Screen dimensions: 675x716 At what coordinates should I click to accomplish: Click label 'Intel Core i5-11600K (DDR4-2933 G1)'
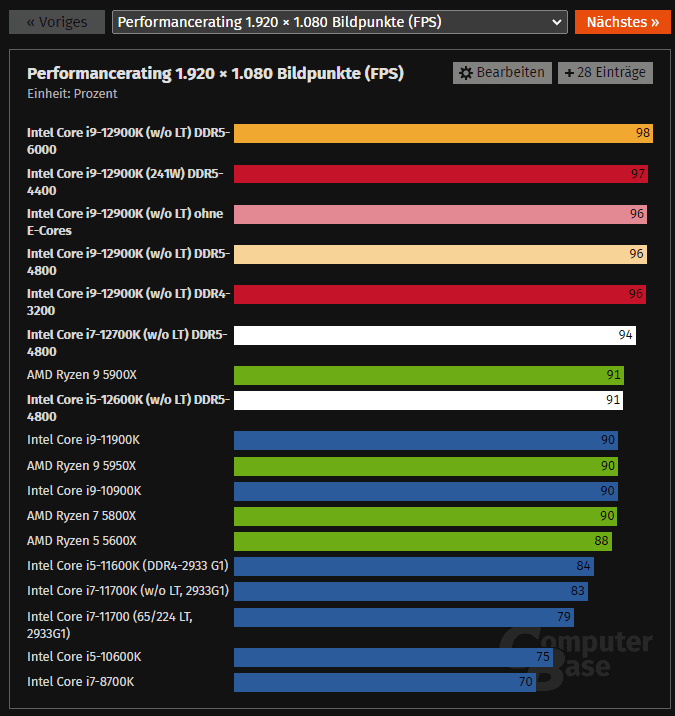(127, 566)
